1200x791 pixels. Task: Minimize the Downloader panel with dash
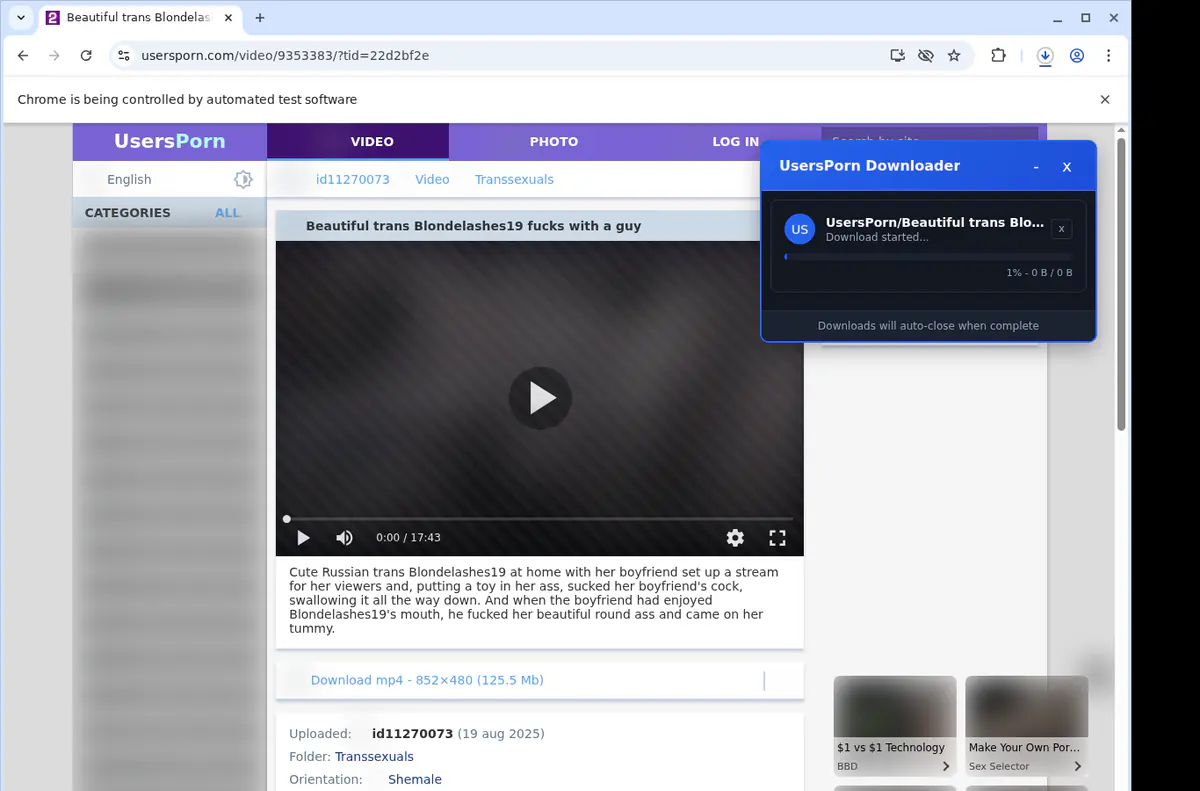point(1036,167)
